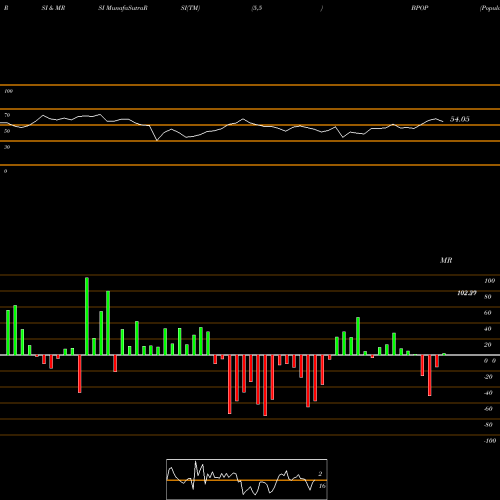This screenshot has height=500, width=500.
Task: Click the RSI value 54.05 label
Action: (x=460, y=119)
